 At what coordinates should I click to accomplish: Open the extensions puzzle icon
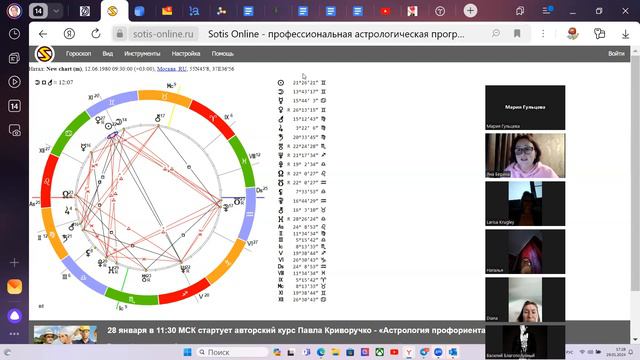pos(599,34)
